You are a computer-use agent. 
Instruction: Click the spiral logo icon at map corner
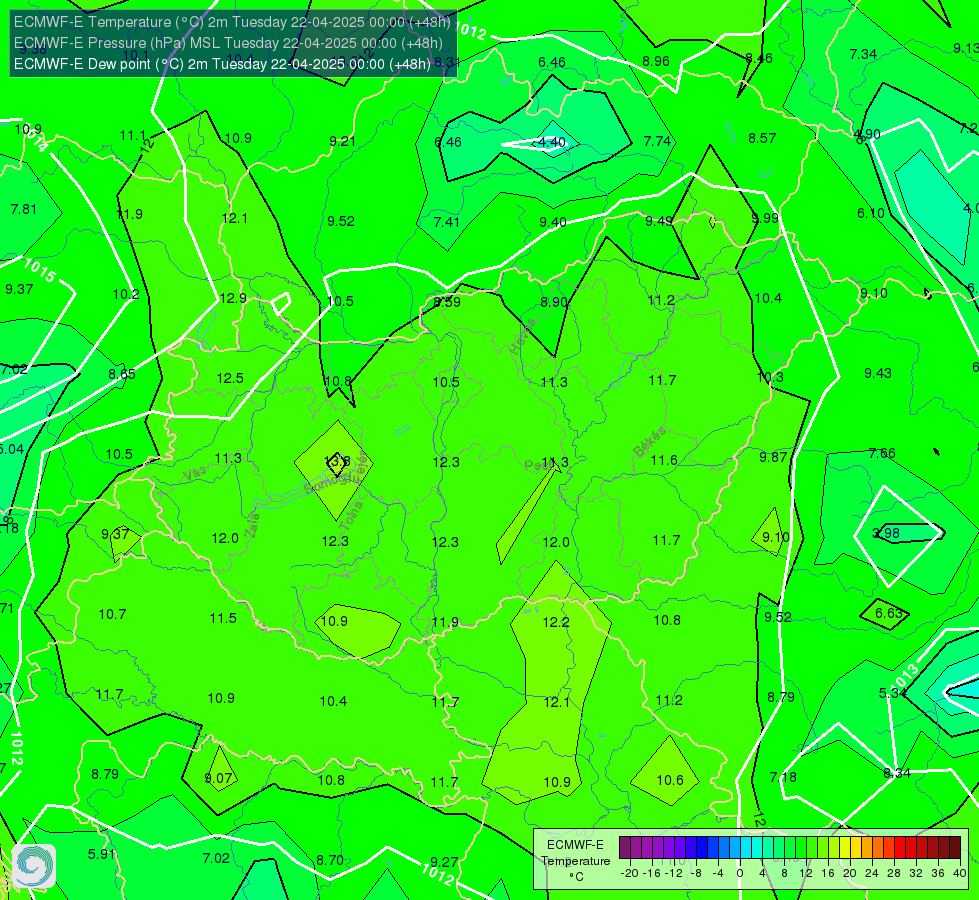pyautogui.click(x=34, y=866)
